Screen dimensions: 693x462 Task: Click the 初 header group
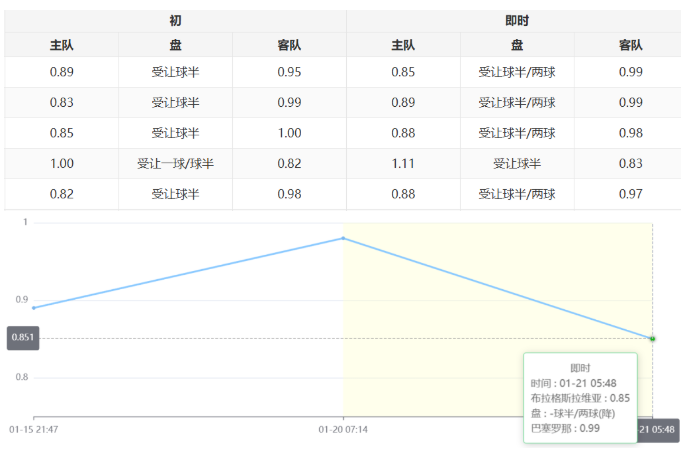pos(175,20)
